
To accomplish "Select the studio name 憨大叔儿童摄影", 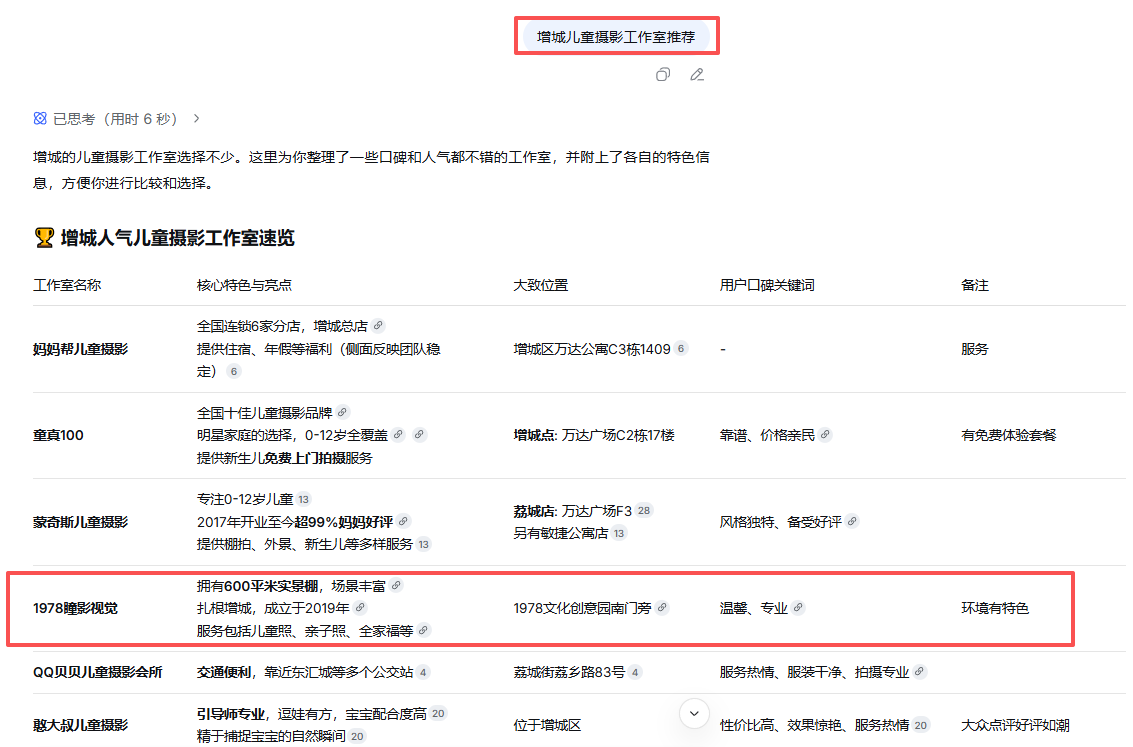I will [80, 725].
